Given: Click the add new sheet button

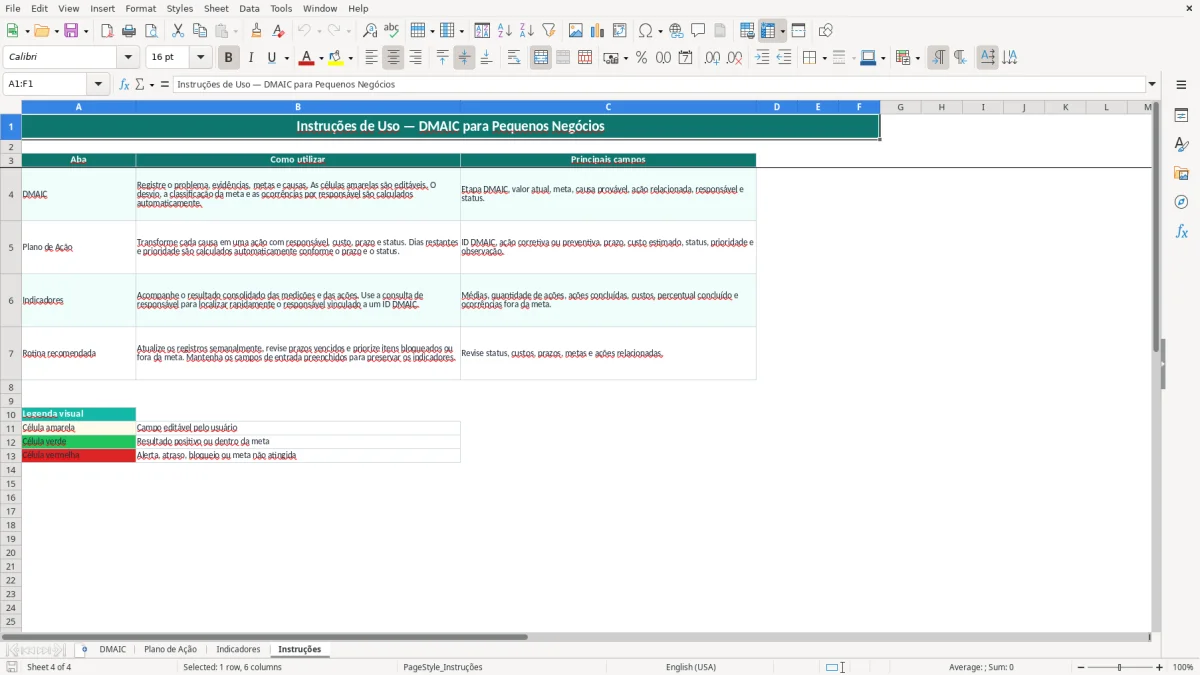Looking at the screenshot, I should tap(84, 649).
